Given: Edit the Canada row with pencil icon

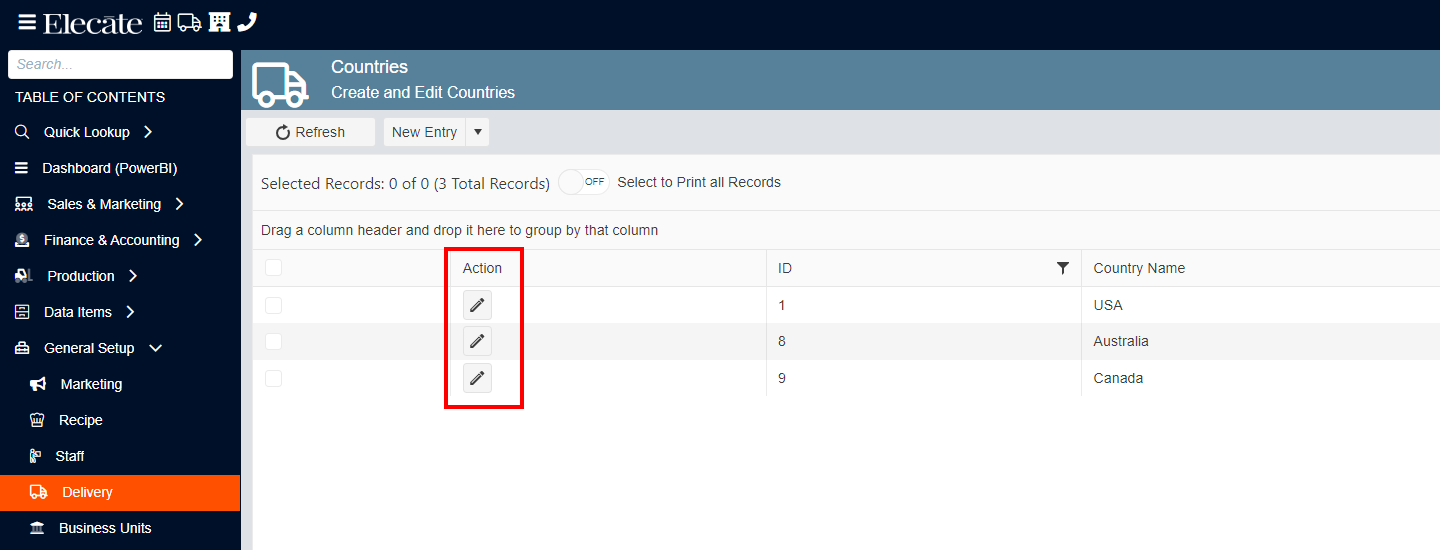Looking at the screenshot, I should click(477, 378).
